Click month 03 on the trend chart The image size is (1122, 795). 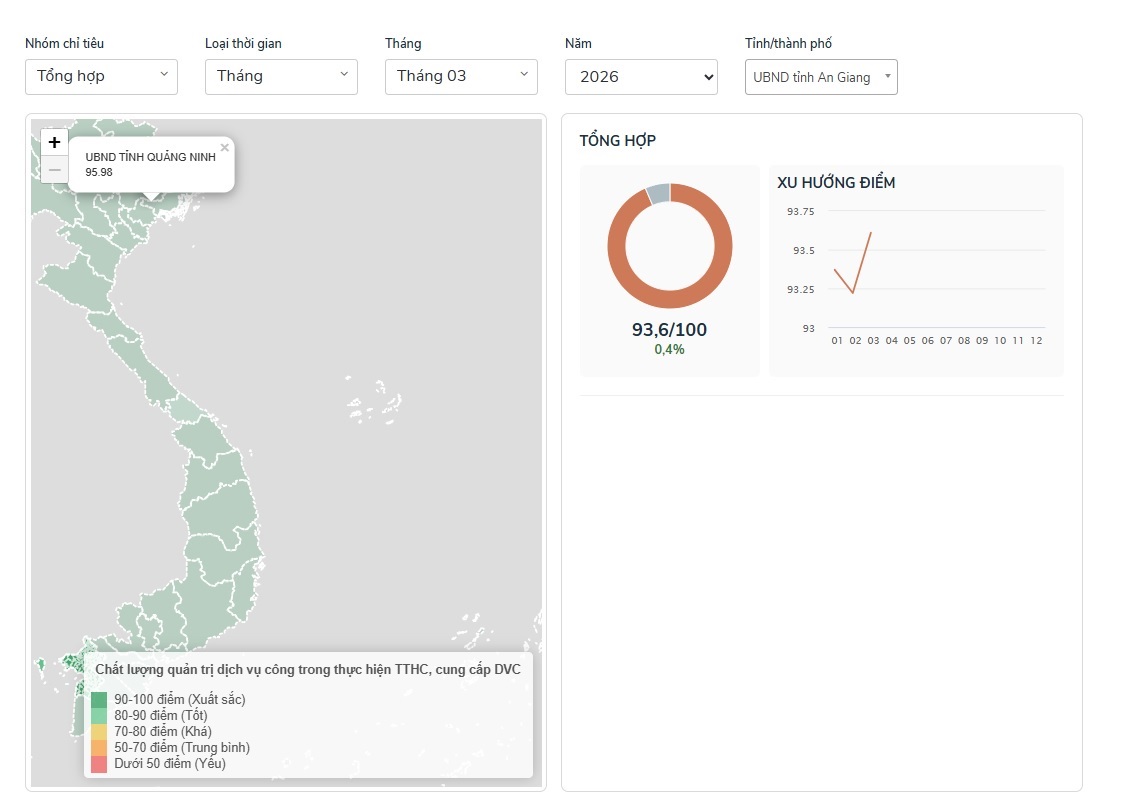(x=873, y=341)
